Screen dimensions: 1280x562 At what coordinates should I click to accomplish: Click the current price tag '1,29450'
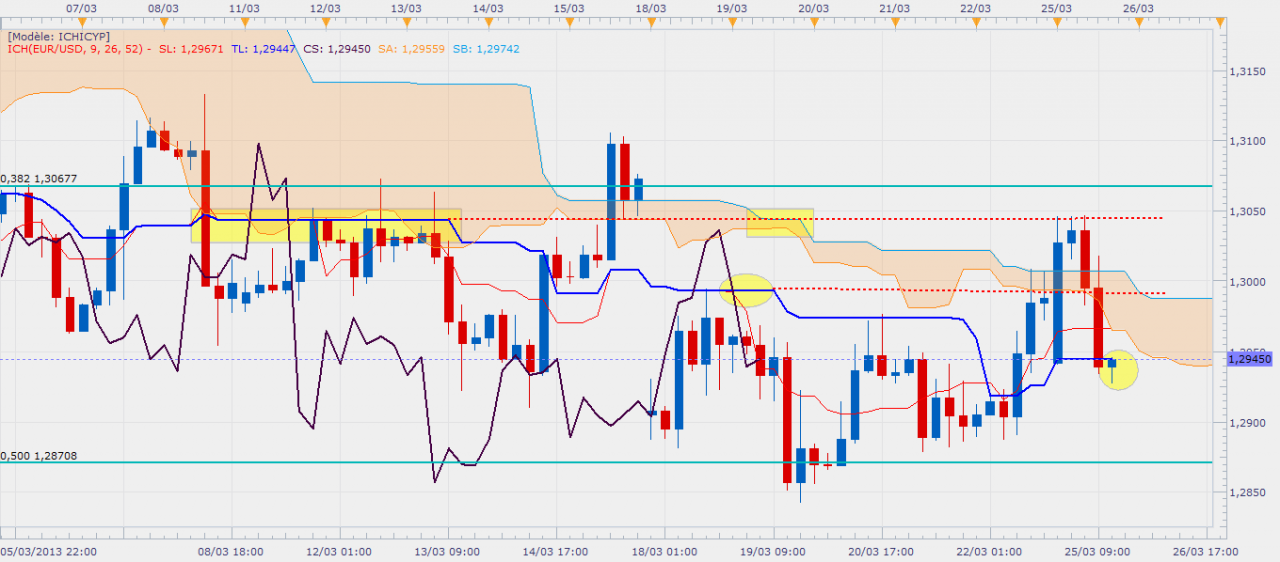(1248, 358)
